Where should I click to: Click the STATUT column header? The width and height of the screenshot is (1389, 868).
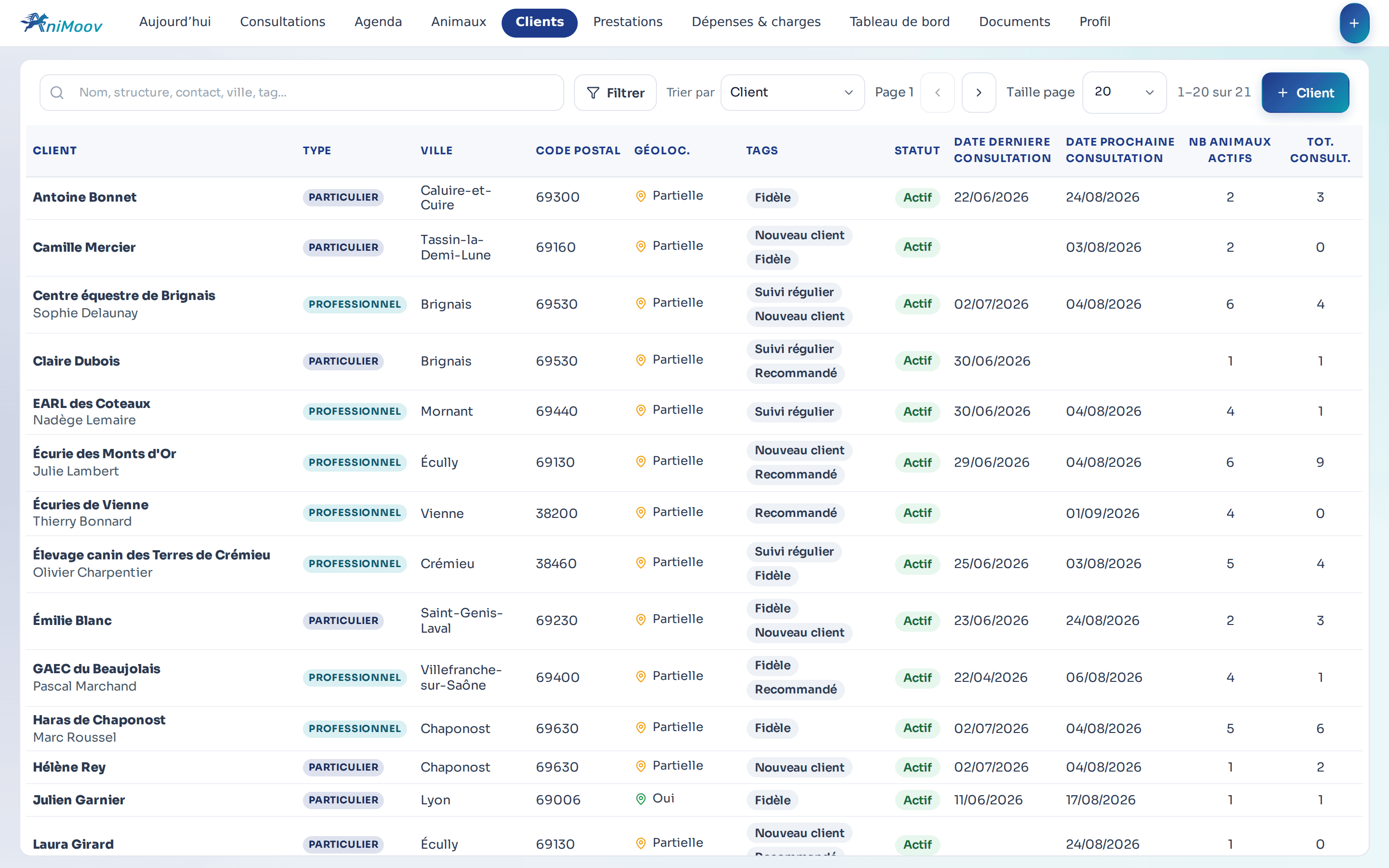[917, 150]
